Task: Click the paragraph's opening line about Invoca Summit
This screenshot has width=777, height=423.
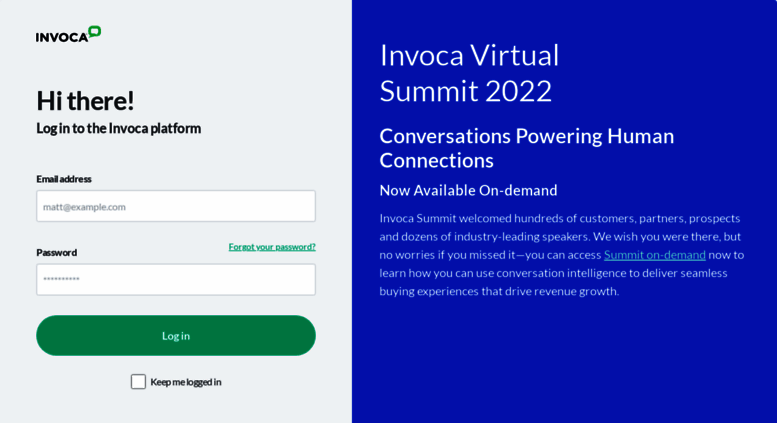Action: click(x=560, y=218)
